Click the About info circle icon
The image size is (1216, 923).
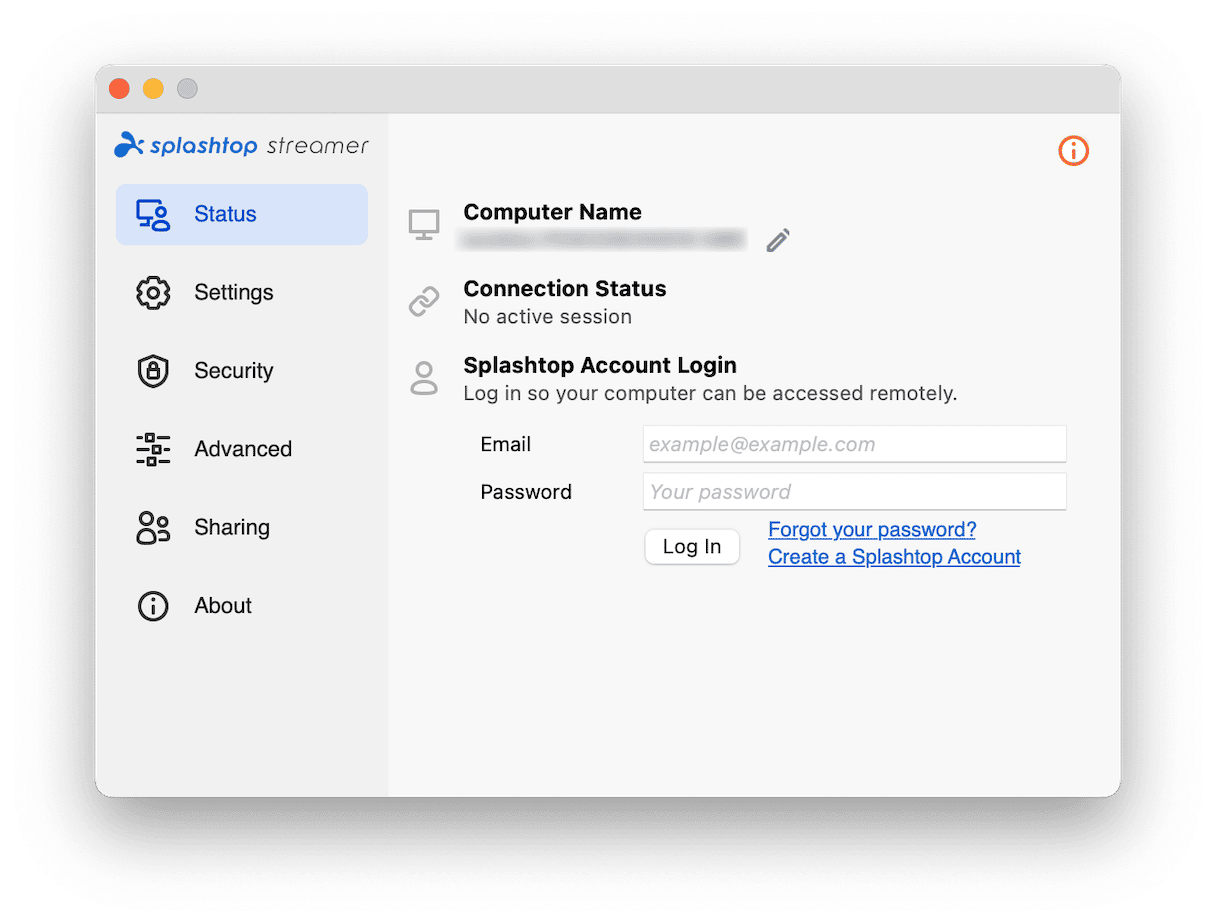click(153, 605)
